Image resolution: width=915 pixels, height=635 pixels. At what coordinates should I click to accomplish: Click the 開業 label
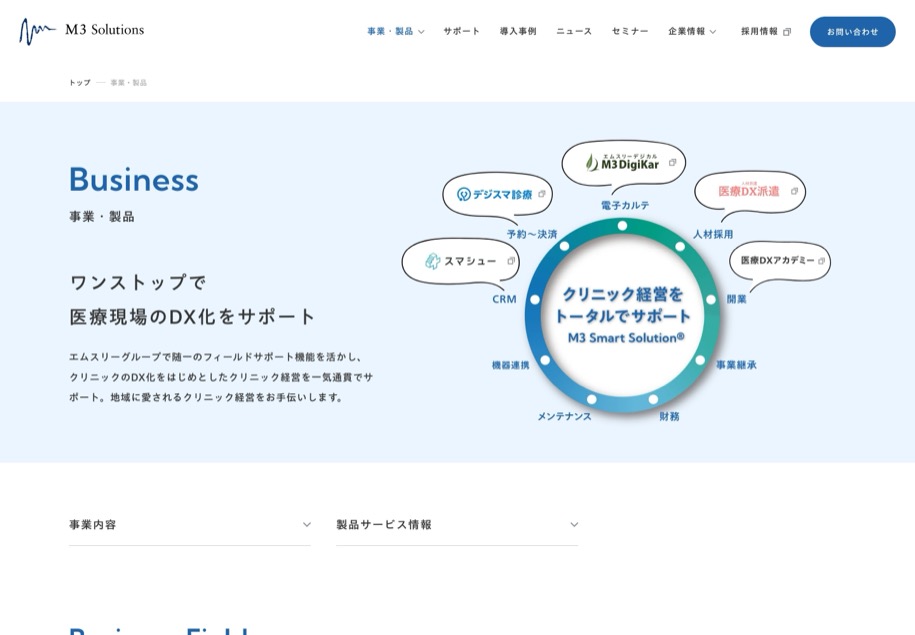736,299
